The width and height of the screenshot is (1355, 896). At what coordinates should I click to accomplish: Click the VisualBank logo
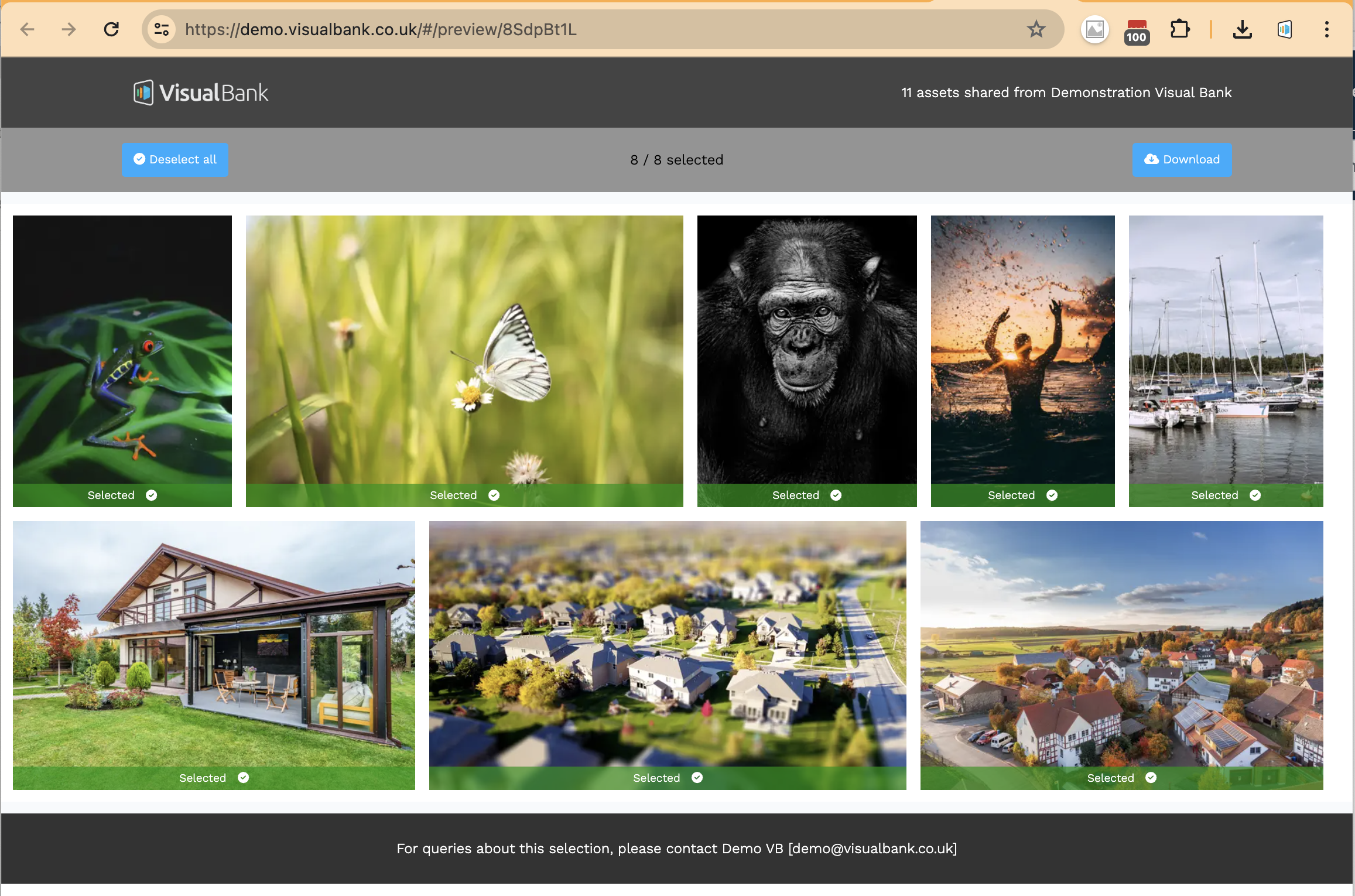pos(201,93)
